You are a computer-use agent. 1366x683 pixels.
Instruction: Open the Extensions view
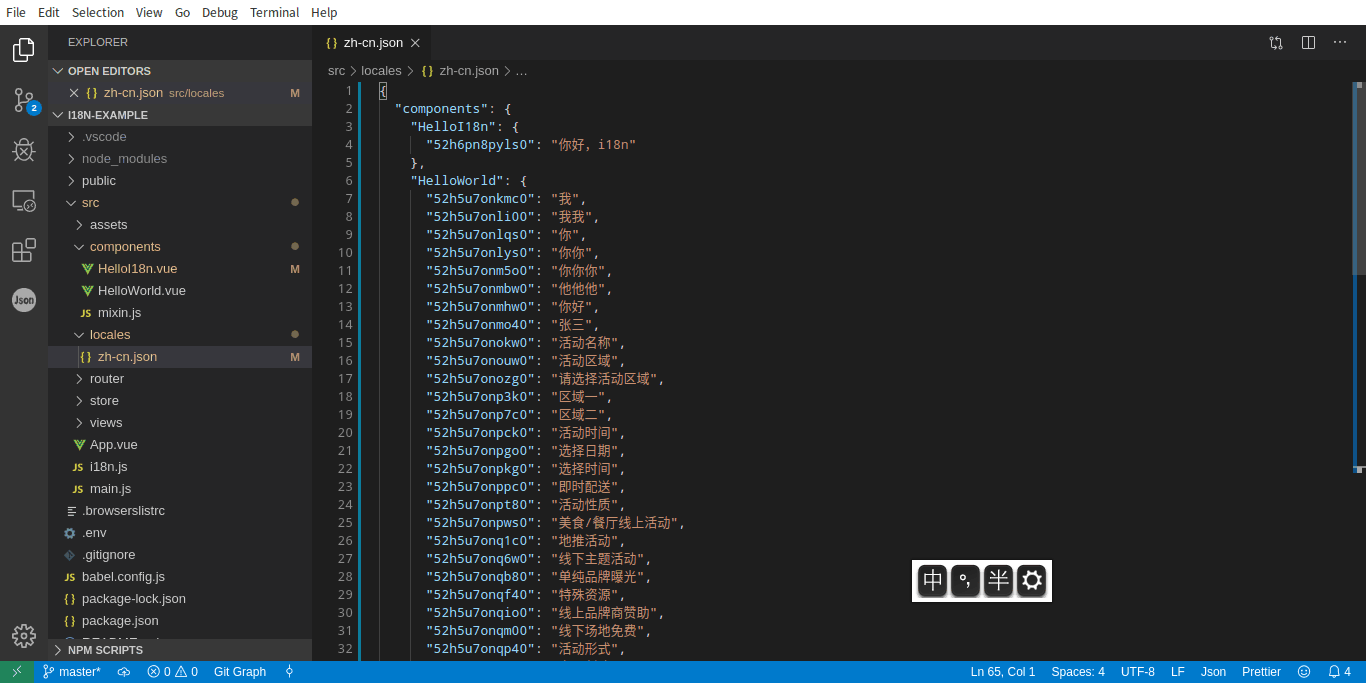(x=24, y=251)
